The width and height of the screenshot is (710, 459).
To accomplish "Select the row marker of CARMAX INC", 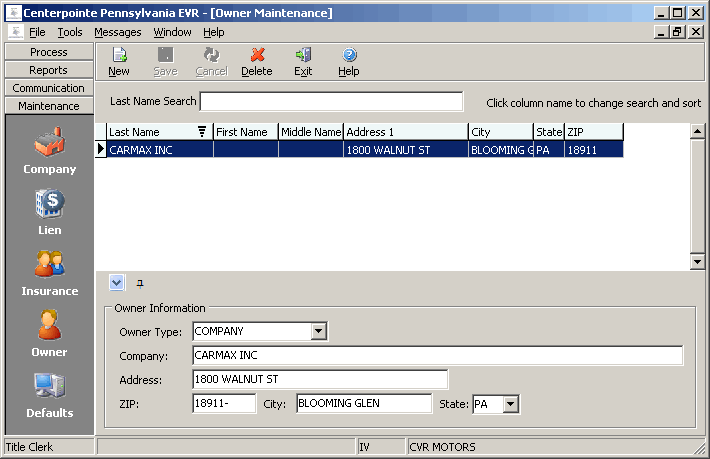I will click(x=101, y=149).
